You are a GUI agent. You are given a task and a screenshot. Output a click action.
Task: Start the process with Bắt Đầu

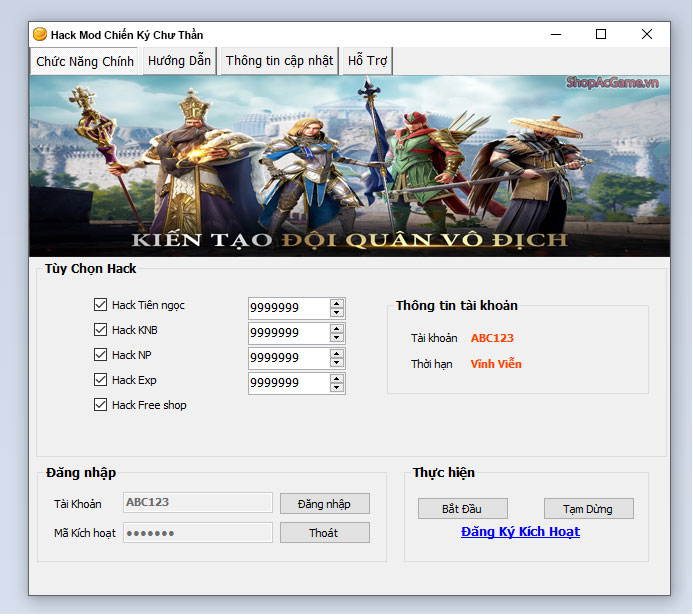pos(463,509)
